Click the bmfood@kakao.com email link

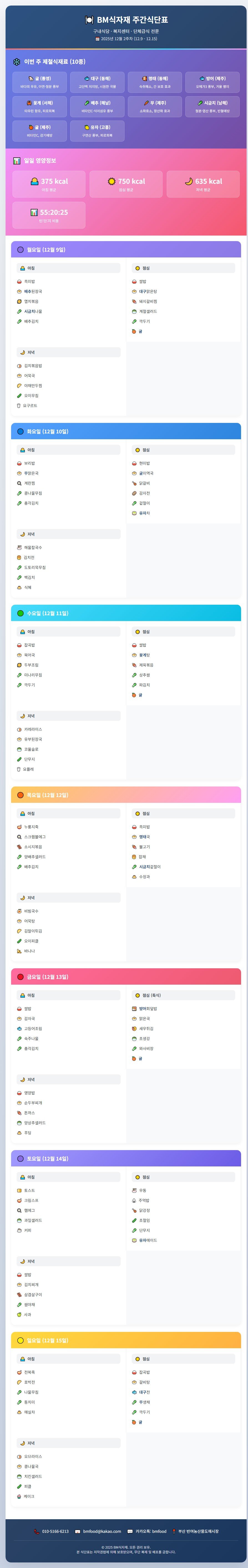(102, 1531)
